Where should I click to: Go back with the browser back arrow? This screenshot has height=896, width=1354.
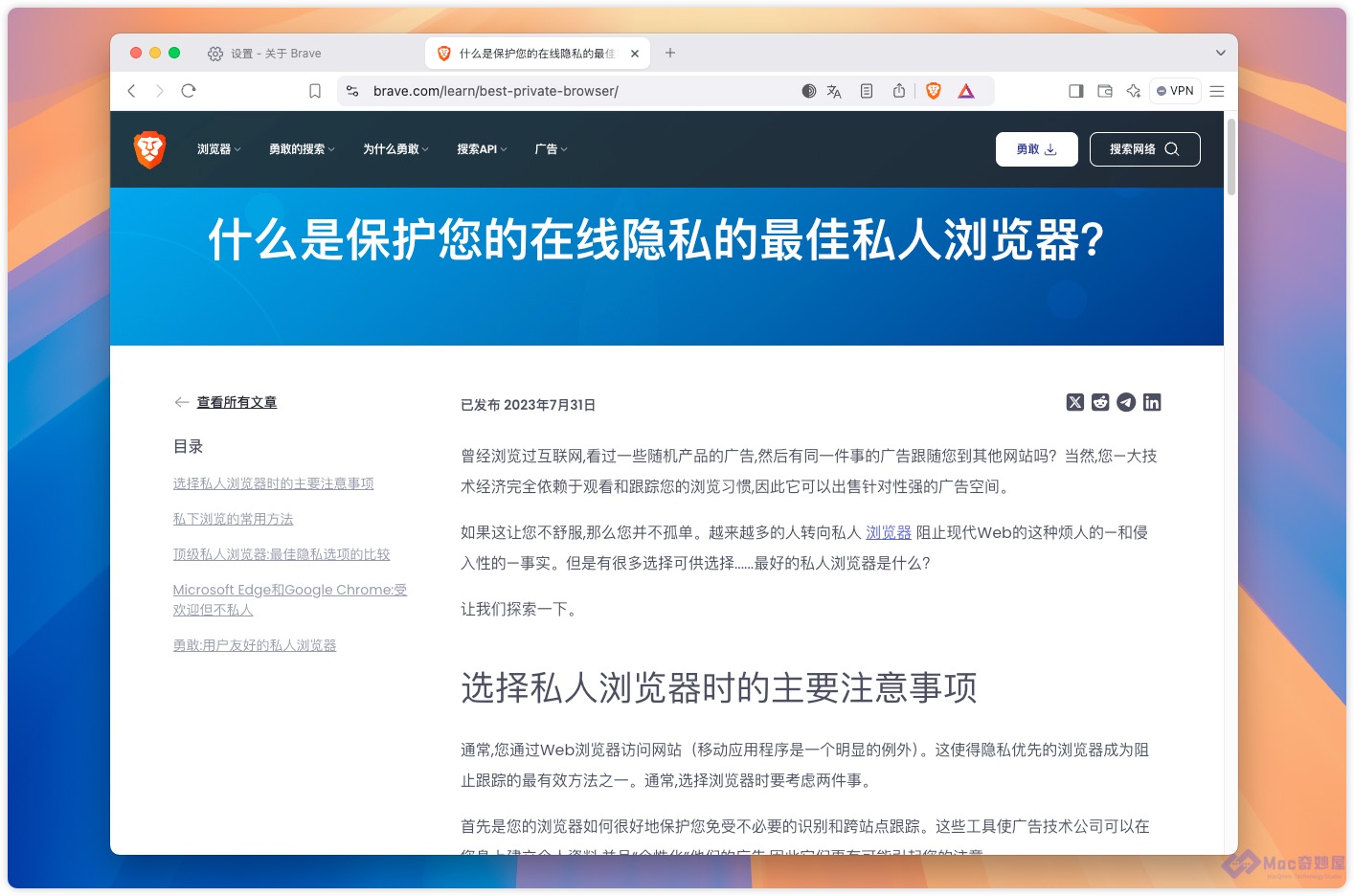(132, 91)
